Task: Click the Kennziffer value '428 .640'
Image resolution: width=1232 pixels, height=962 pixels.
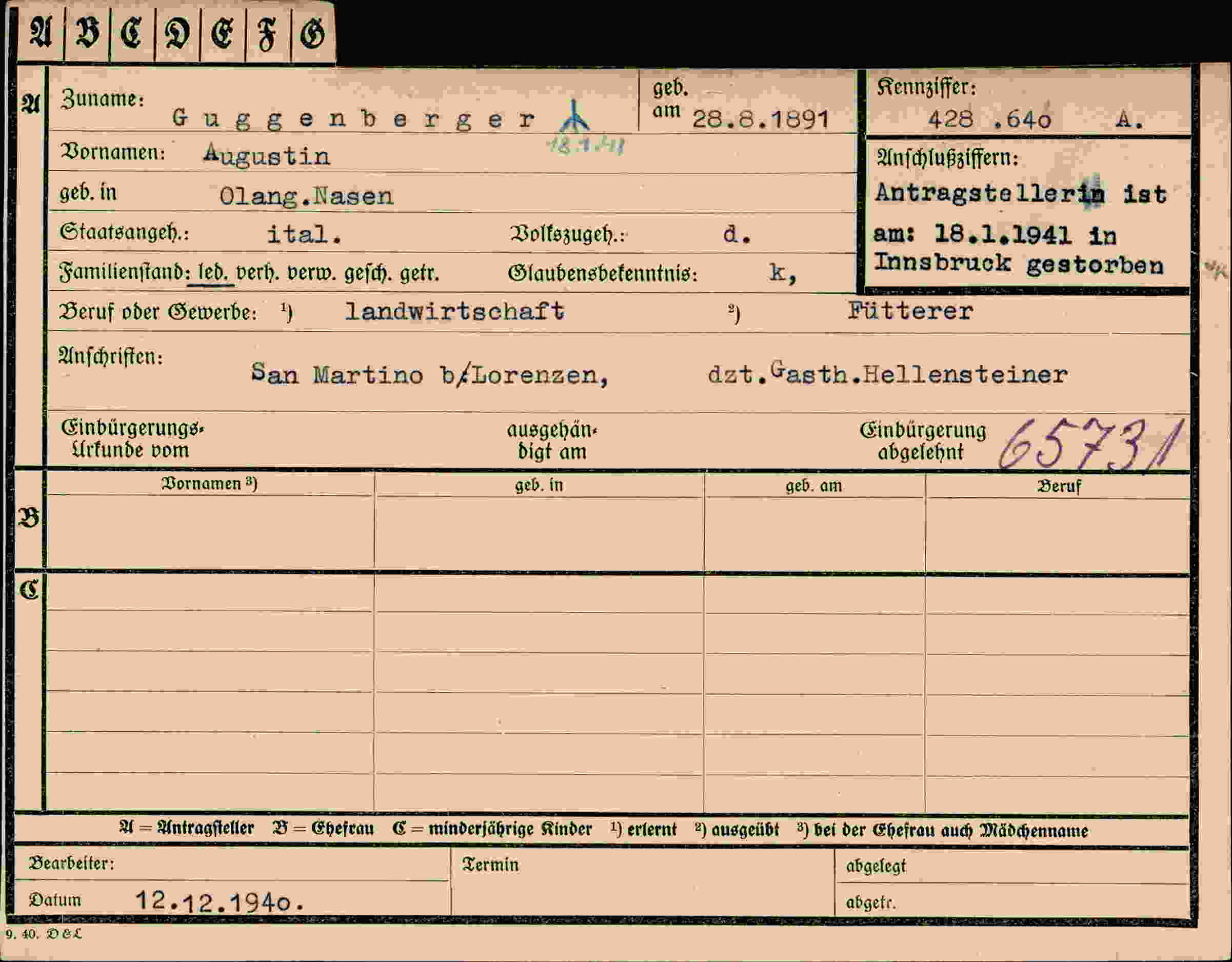Action: (x=989, y=119)
